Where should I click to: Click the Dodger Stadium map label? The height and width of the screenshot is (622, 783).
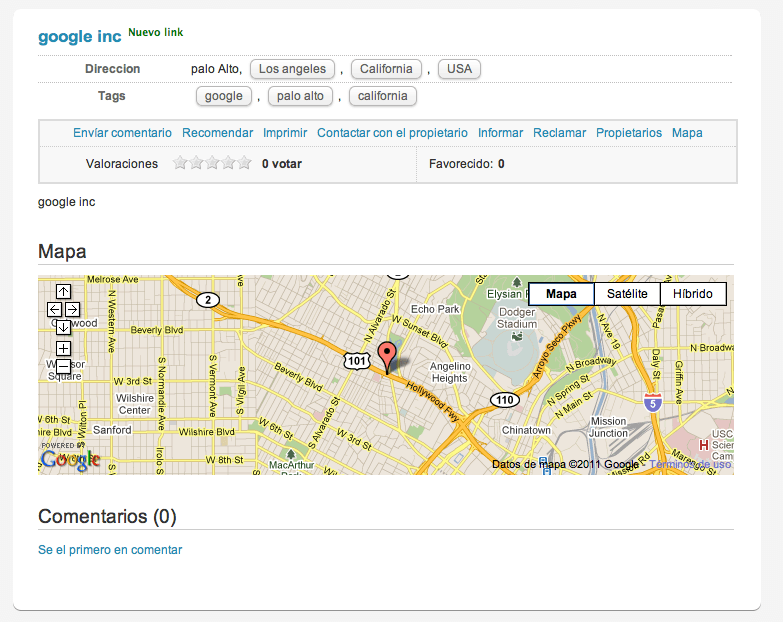[x=517, y=318]
